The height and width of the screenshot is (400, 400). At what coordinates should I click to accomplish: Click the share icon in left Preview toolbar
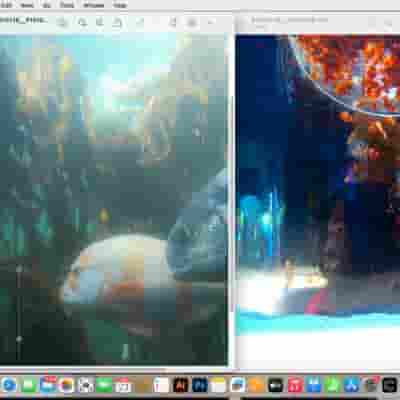click(117, 22)
